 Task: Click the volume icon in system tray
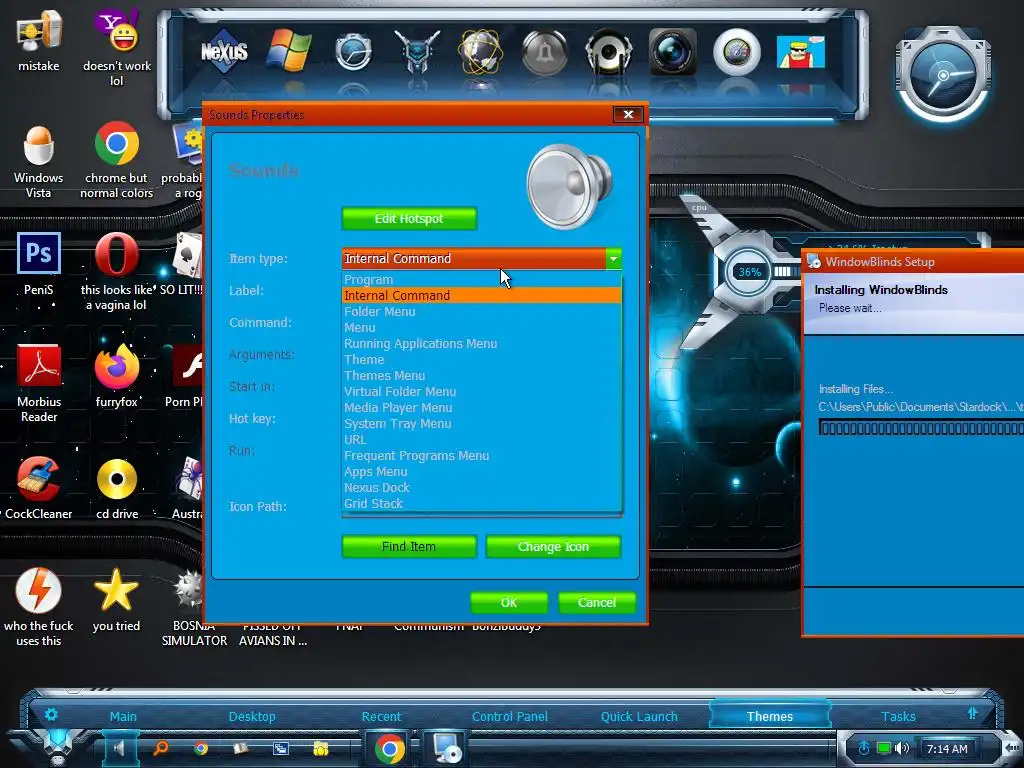click(x=902, y=748)
